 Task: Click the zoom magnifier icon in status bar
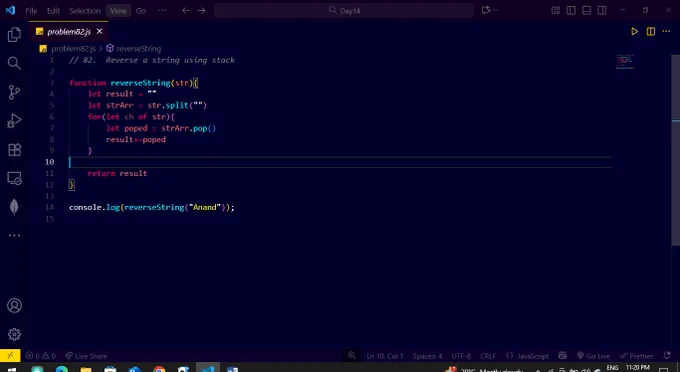(352, 356)
